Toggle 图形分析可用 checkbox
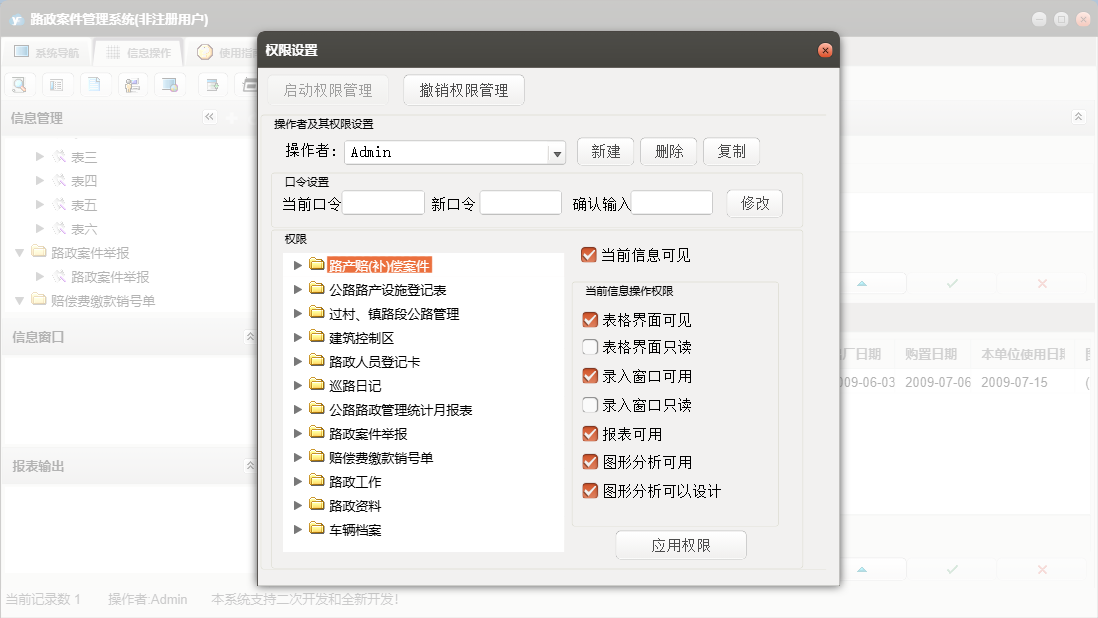Screen dimensions: 1098x618 point(590,462)
